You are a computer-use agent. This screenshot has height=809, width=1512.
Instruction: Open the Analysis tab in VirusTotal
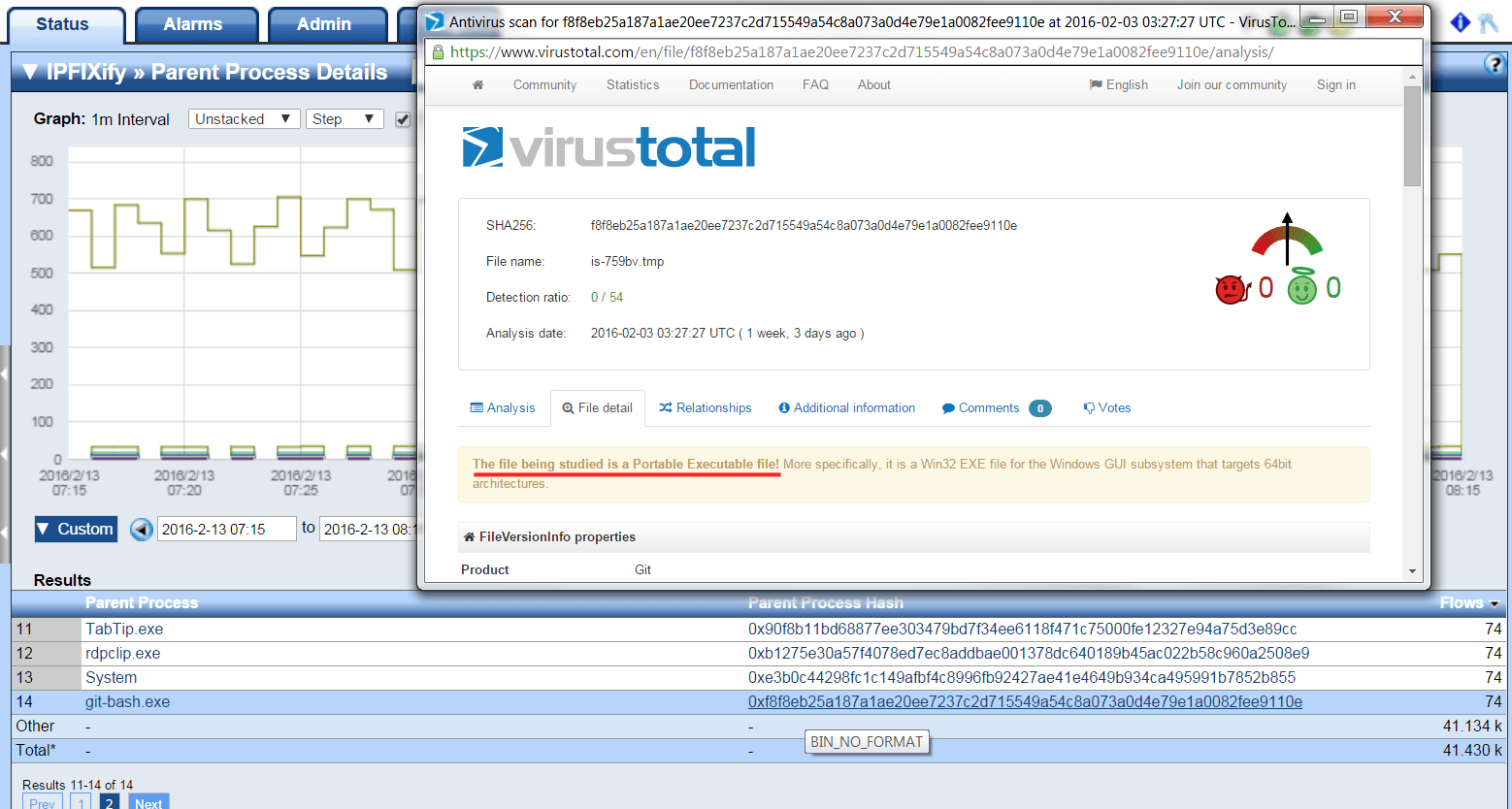pyautogui.click(x=503, y=408)
